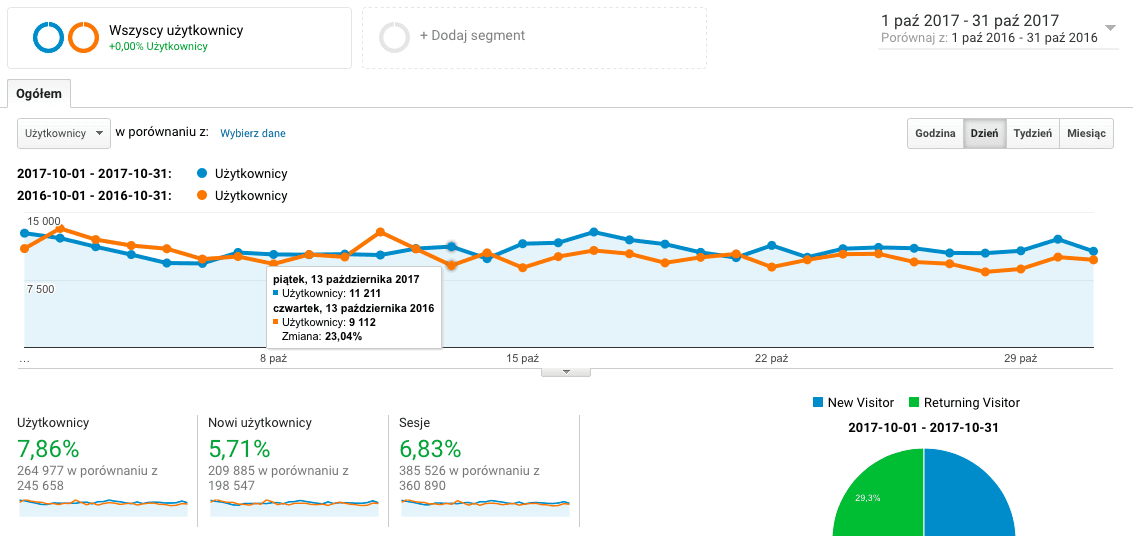1133x536 pixels.
Task: Click the Sesje 6,83% sparkline
Action: click(485, 507)
